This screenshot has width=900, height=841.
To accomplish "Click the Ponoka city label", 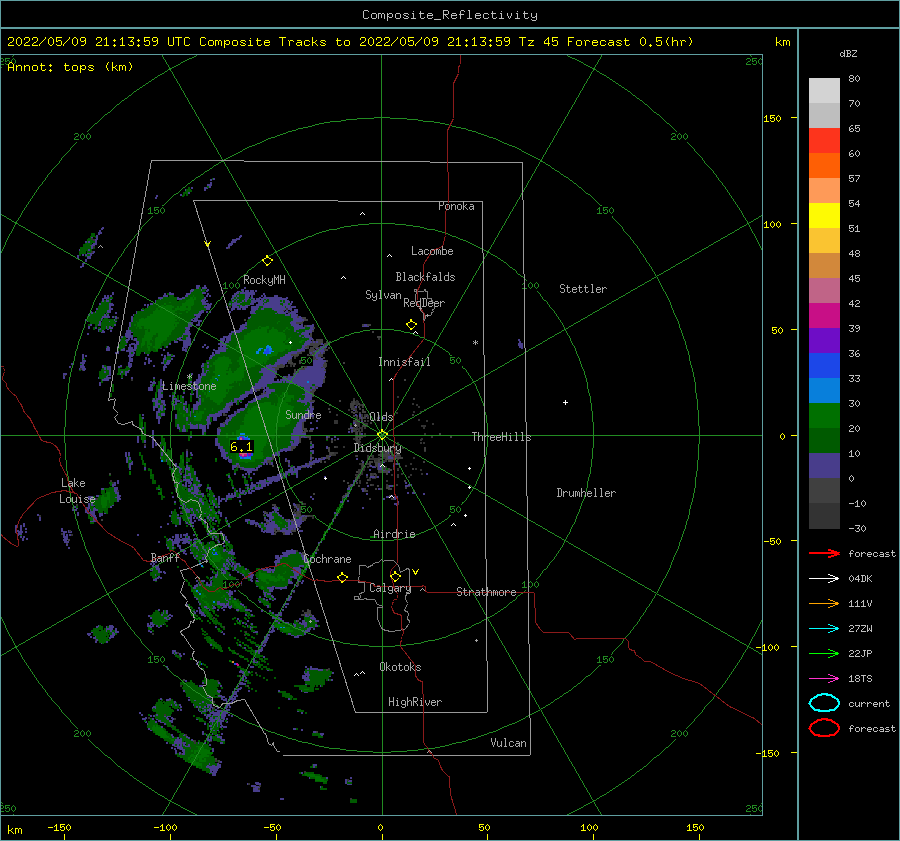I will pyautogui.click(x=456, y=206).
